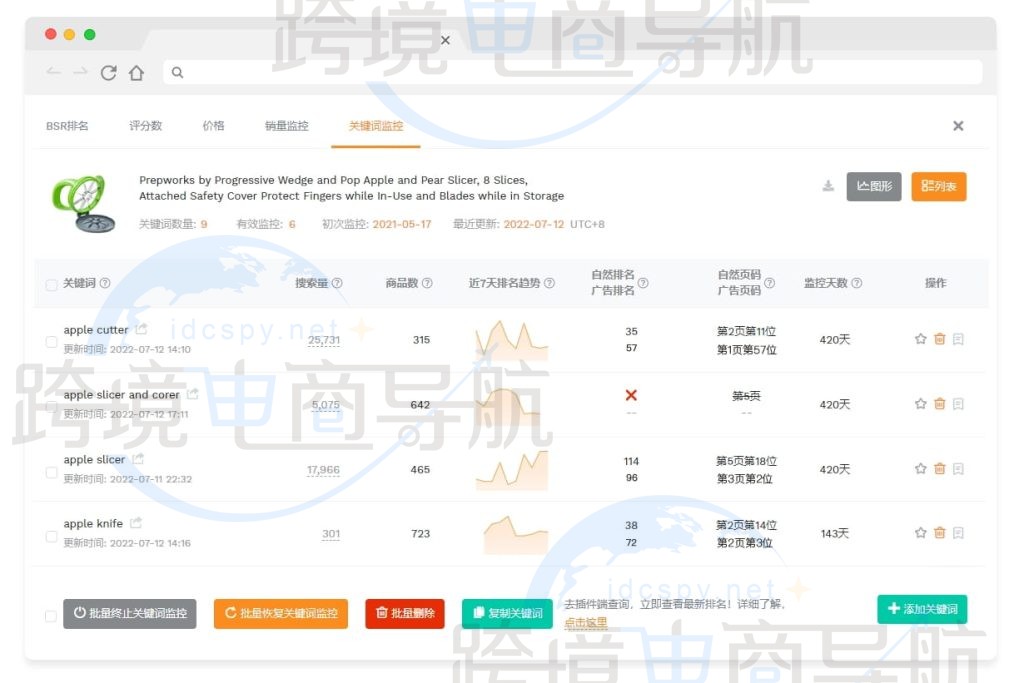
Task: Click the browser reload icon
Action: [x=108, y=72]
